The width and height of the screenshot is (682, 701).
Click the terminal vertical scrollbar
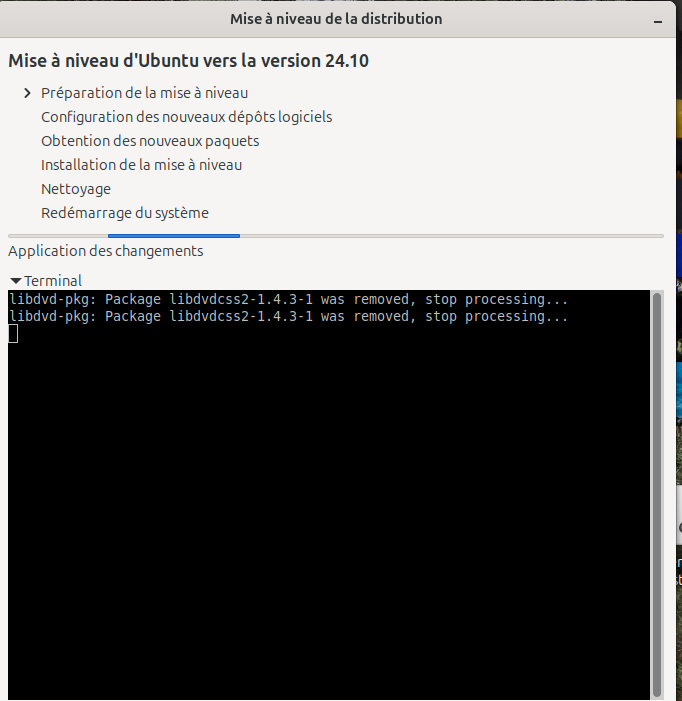(657, 494)
